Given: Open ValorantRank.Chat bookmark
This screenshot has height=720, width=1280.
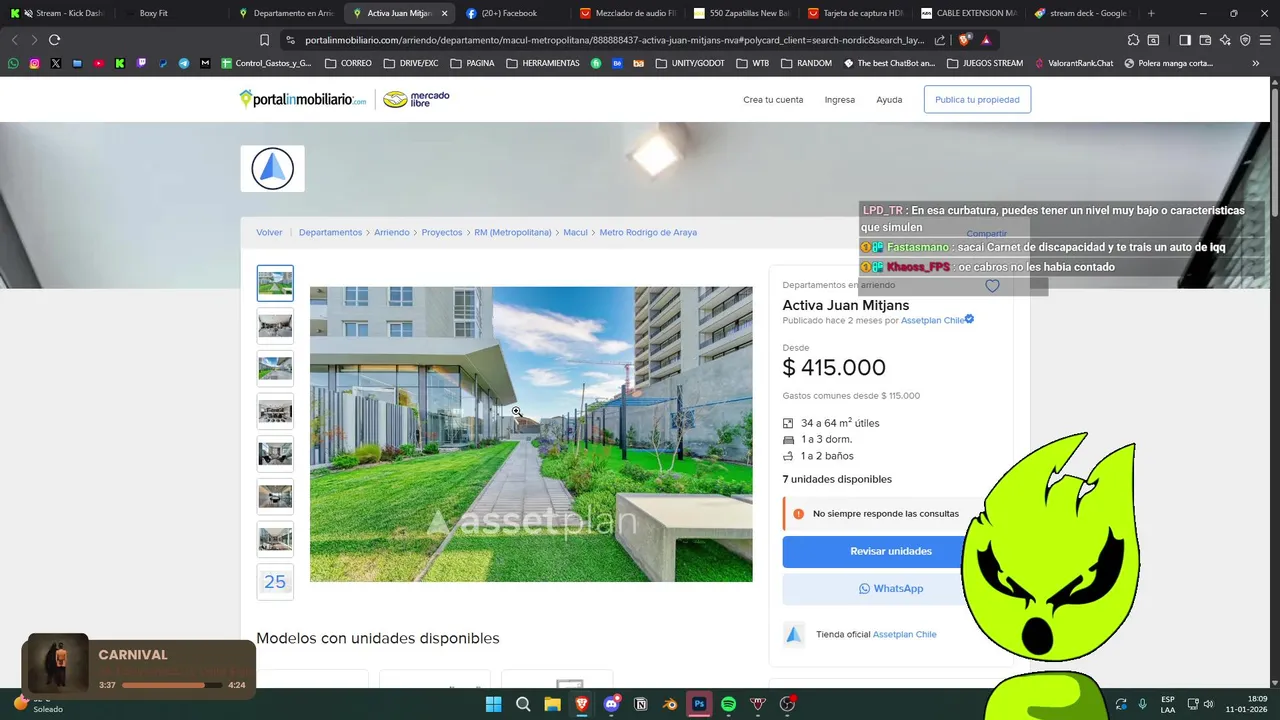Looking at the screenshot, I should coord(1074,63).
